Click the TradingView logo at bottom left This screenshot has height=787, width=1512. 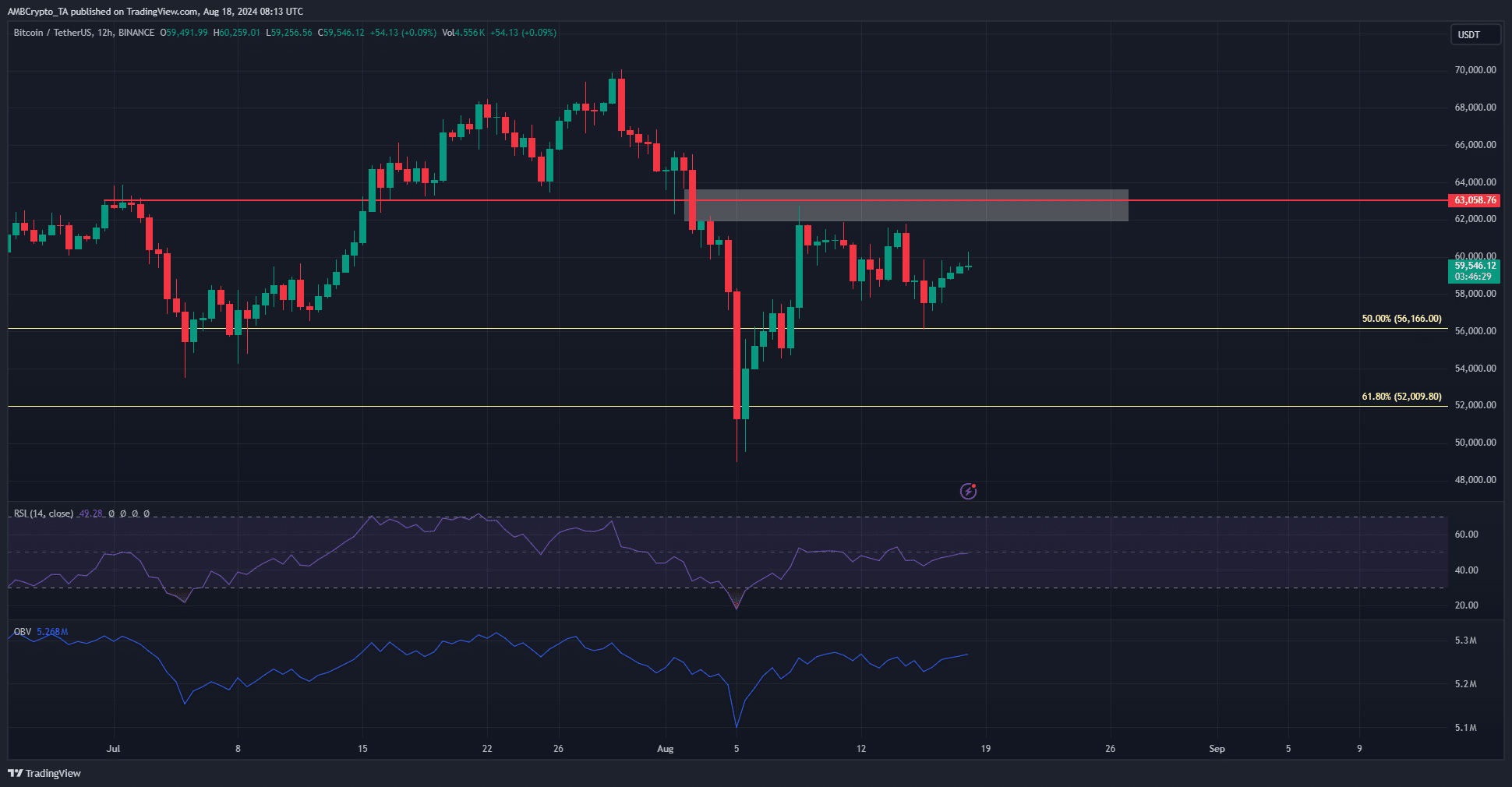click(x=44, y=773)
